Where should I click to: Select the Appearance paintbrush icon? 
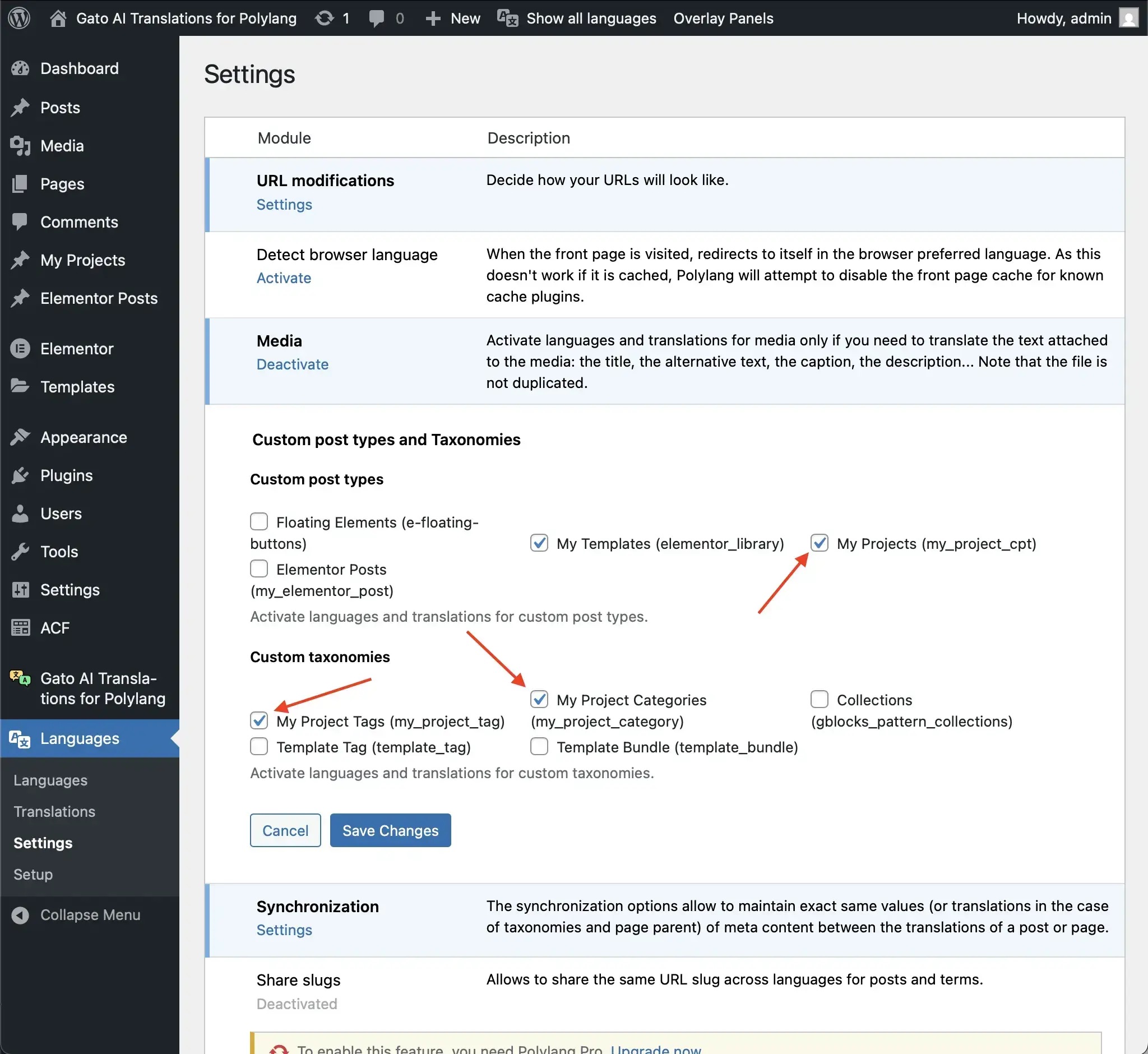coord(20,437)
